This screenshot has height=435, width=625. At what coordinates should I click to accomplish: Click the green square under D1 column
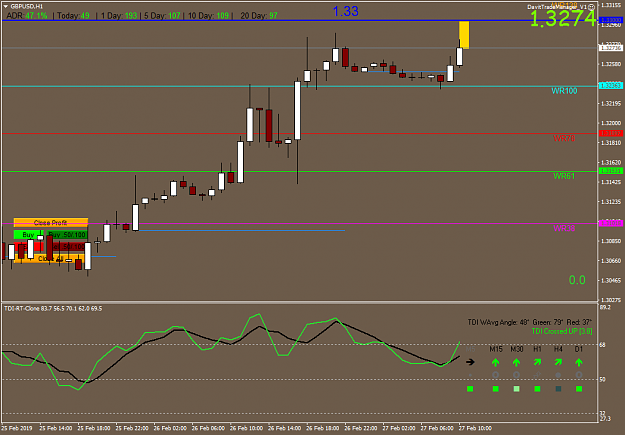(x=579, y=388)
